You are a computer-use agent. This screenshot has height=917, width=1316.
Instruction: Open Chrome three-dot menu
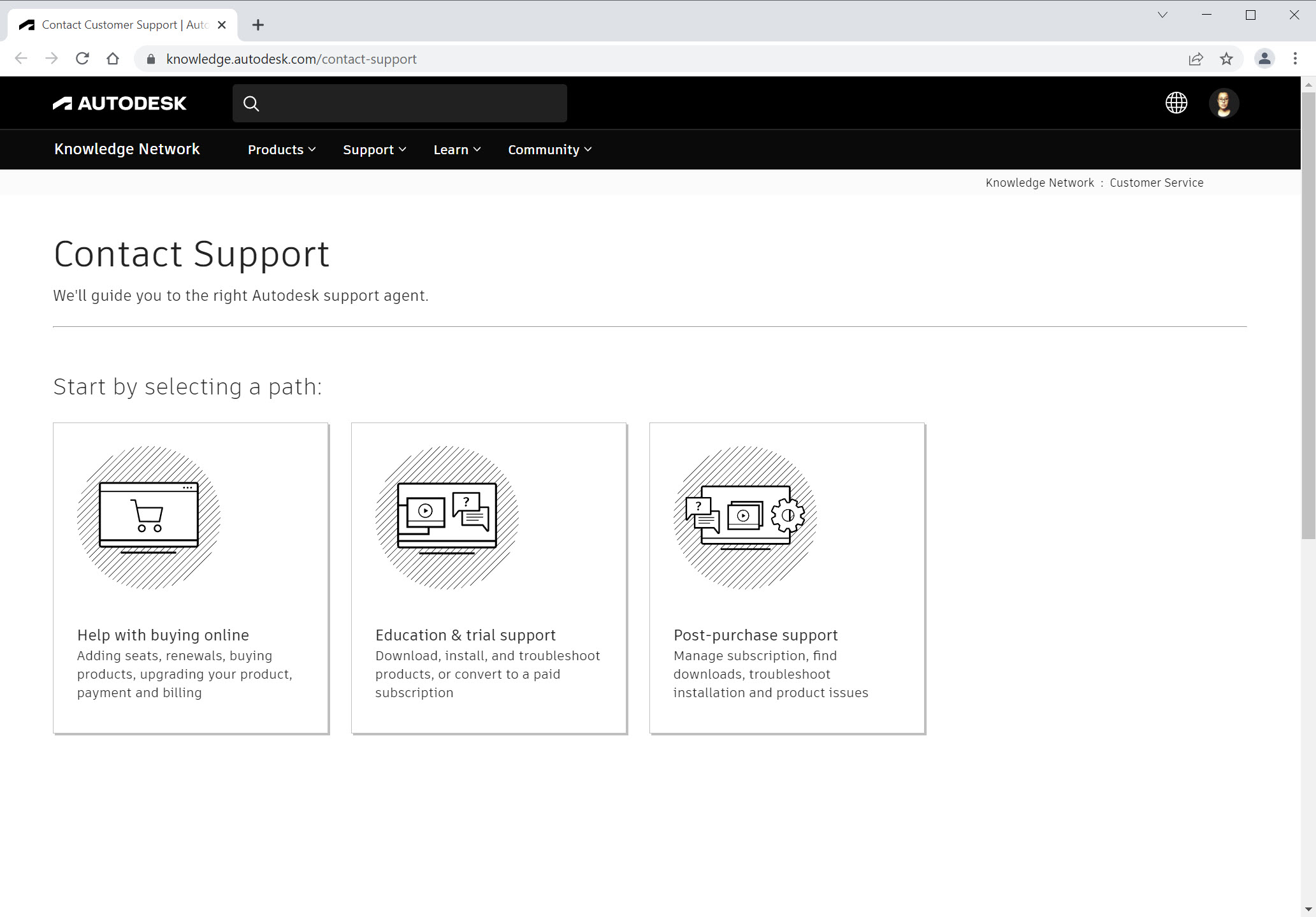coord(1295,59)
